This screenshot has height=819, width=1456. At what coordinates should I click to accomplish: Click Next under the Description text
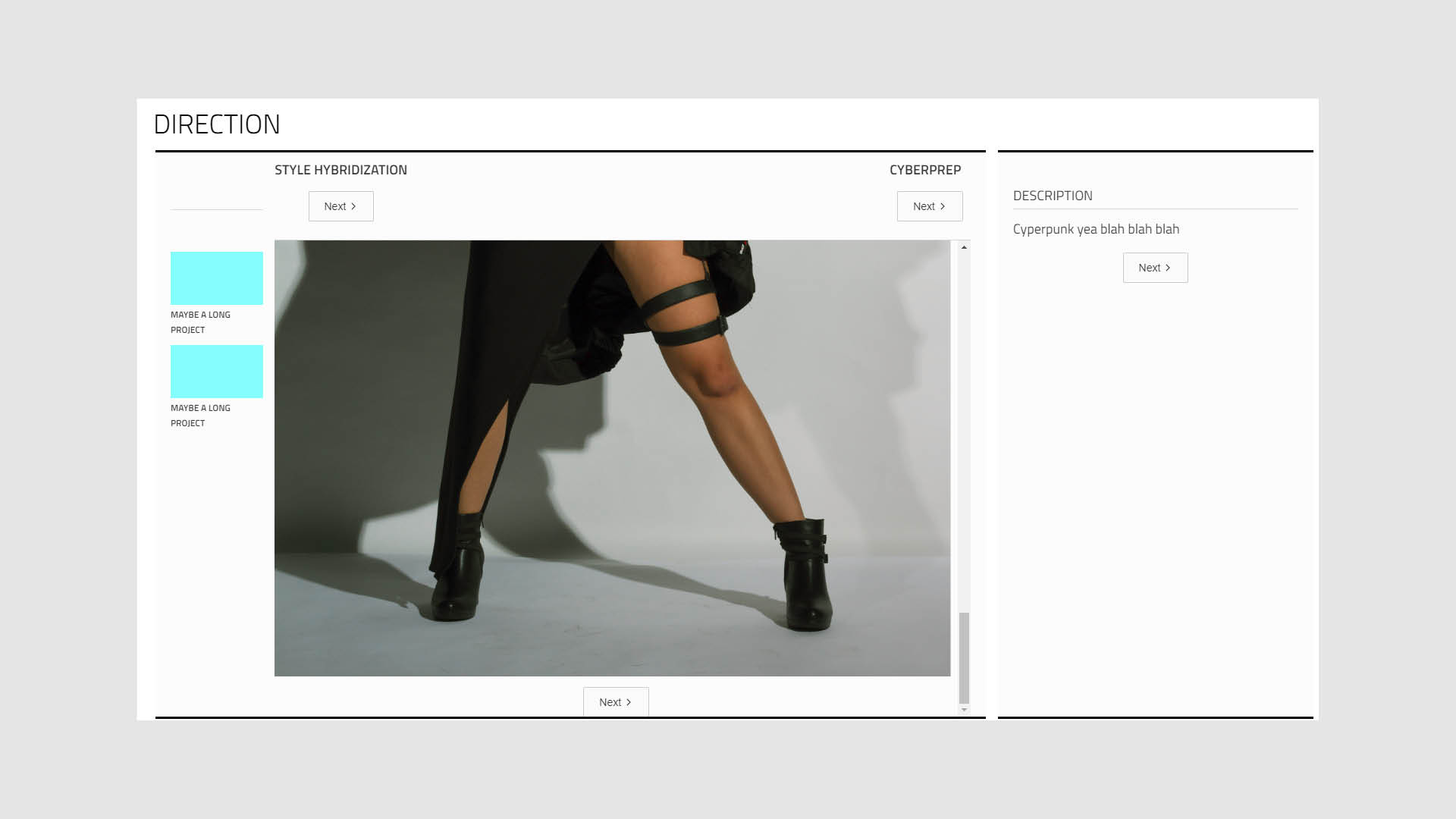(x=1154, y=268)
